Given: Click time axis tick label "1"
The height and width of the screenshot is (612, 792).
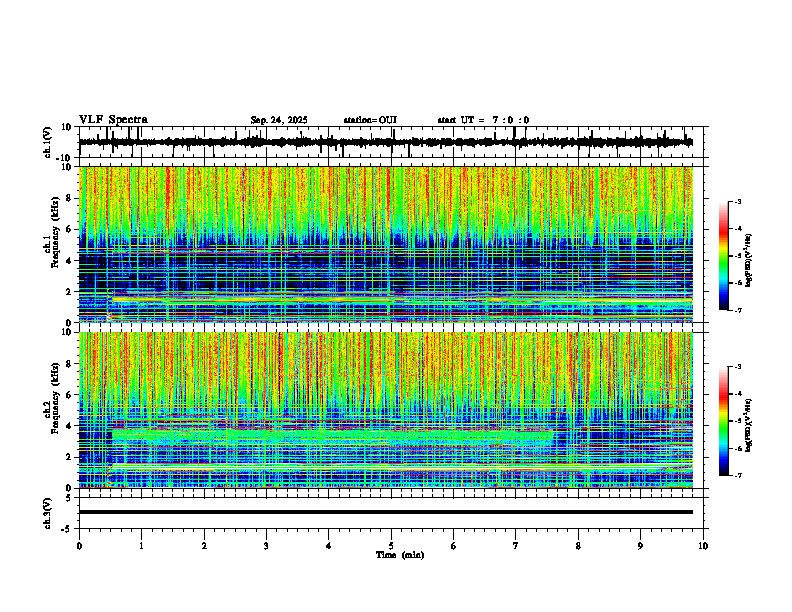Looking at the screenshot, I should [x=141, y=546].
